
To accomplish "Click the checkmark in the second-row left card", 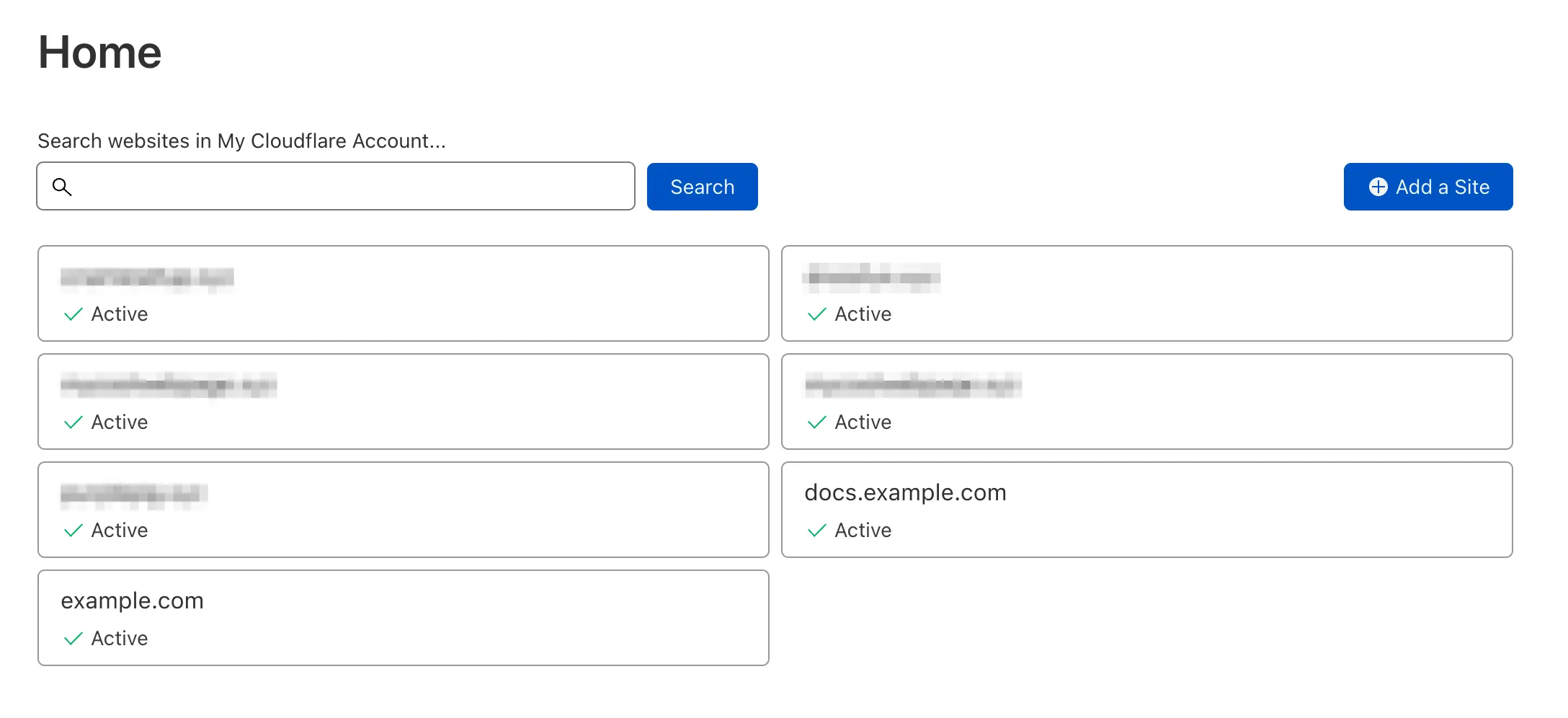I will tap(72, 422).
